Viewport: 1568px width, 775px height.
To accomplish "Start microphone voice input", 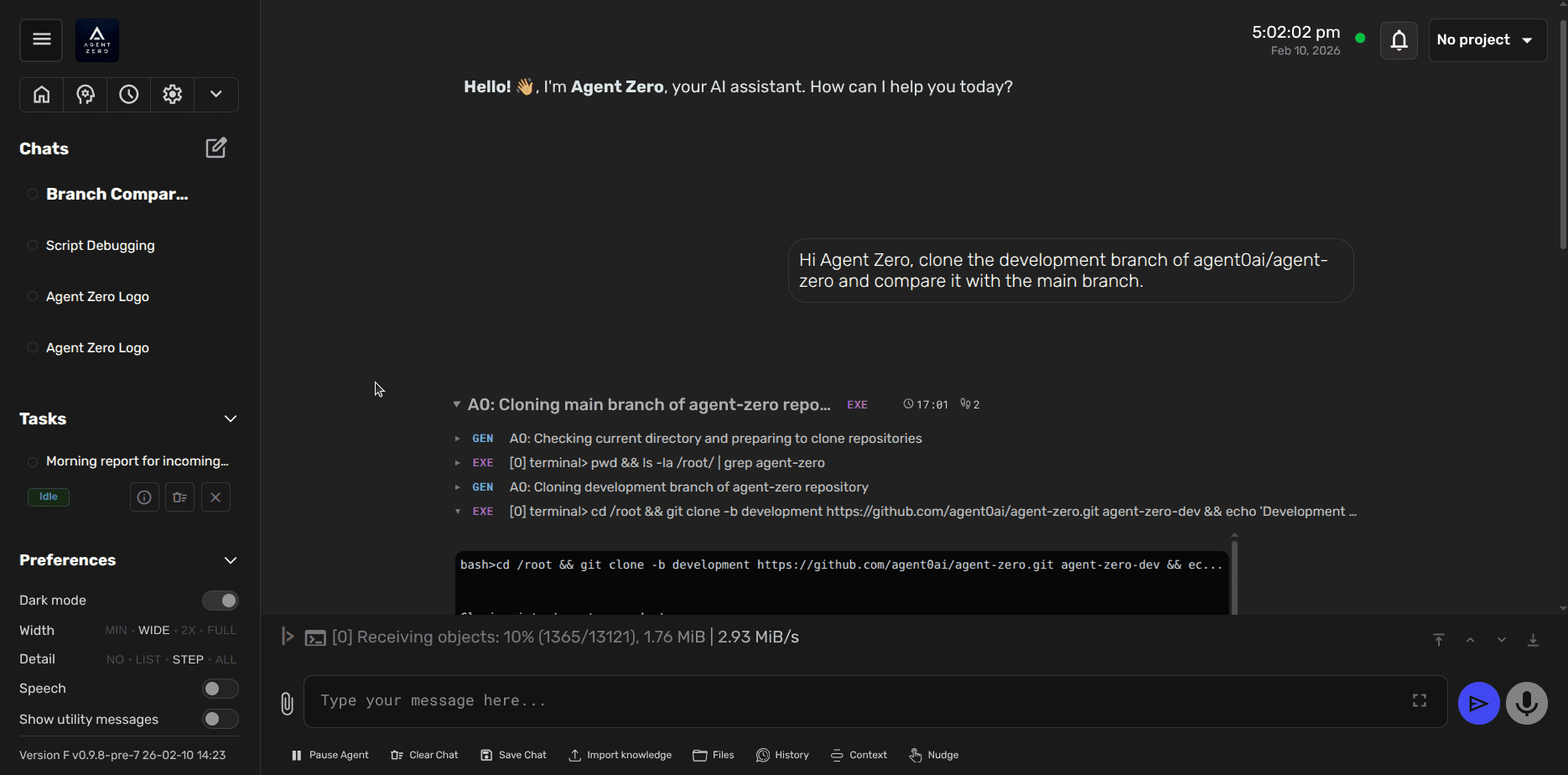I will tap(1527, 703).
